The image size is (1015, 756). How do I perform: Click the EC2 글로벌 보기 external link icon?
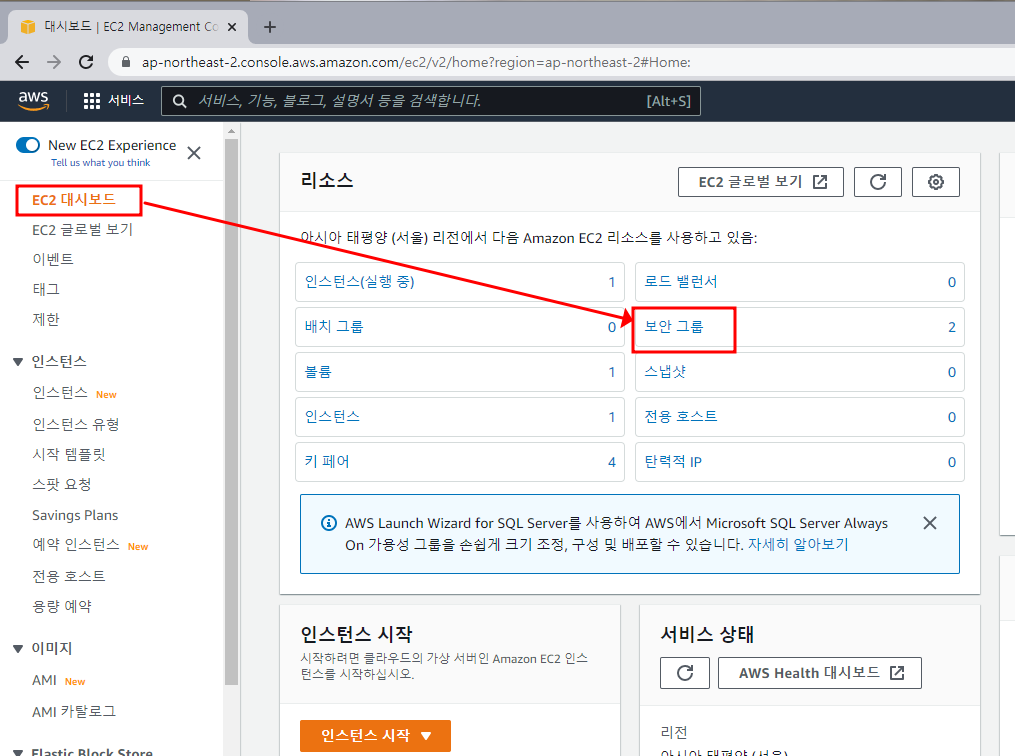click(824, 181)
